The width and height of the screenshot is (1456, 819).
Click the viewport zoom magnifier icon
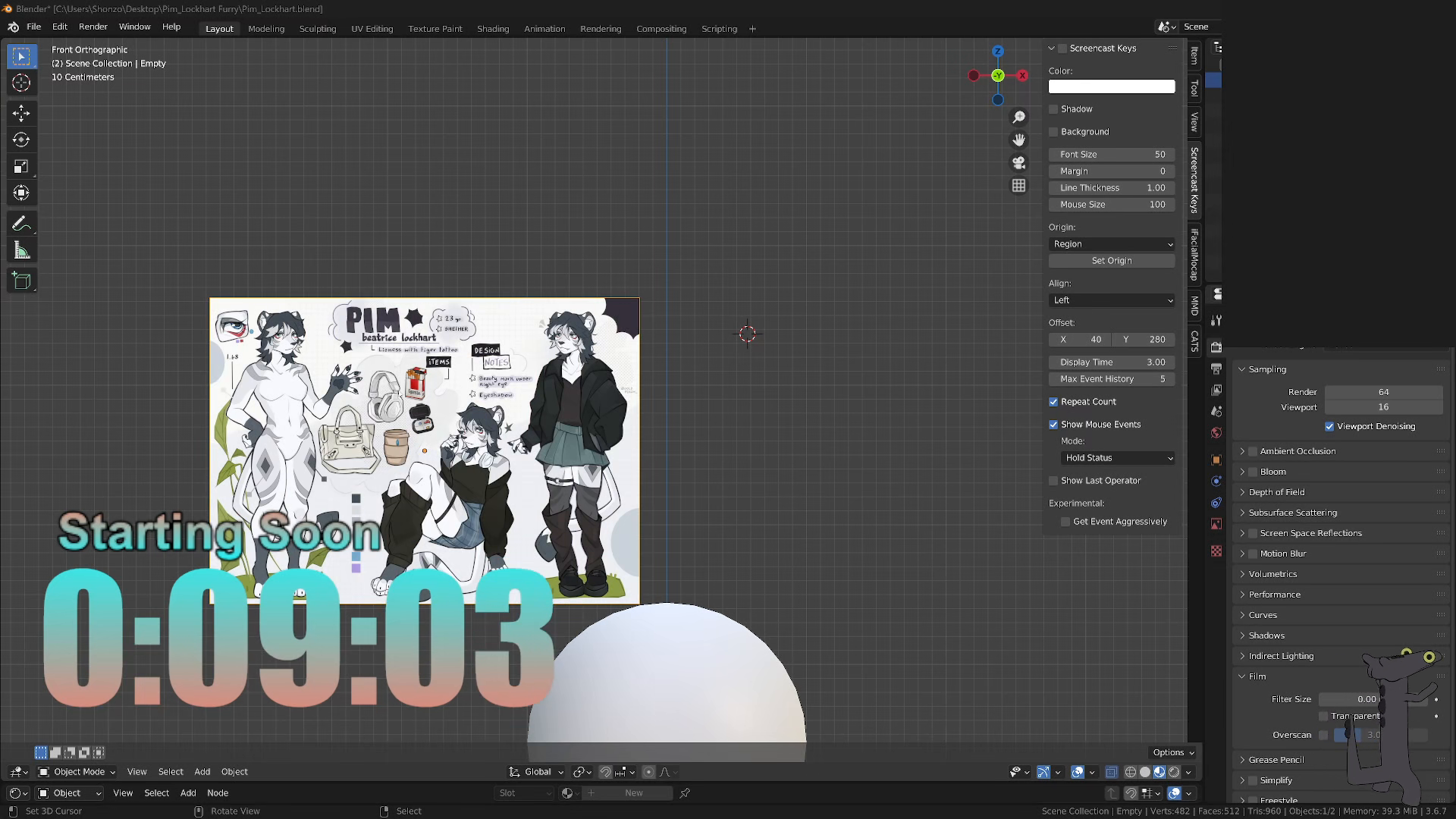point(1018,117)
